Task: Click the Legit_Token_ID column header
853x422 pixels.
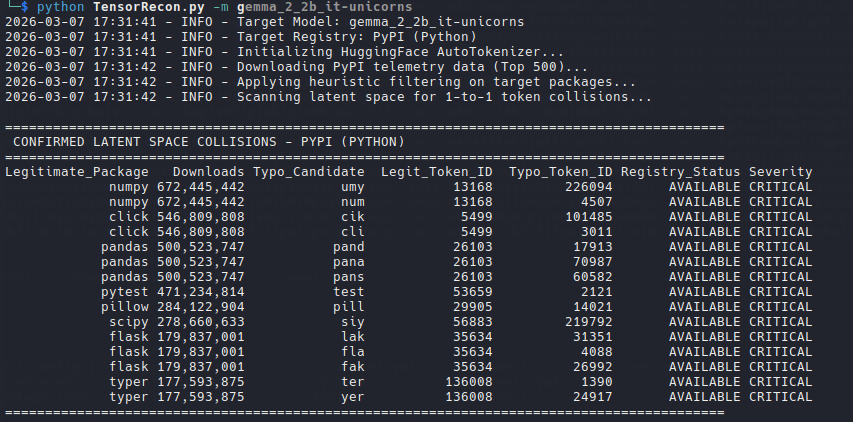Action: click(x=436, y=172)
